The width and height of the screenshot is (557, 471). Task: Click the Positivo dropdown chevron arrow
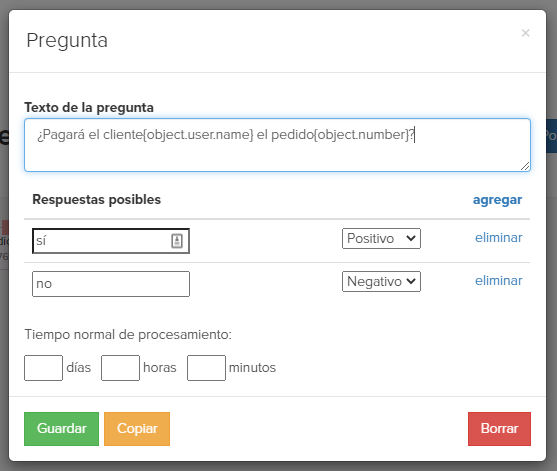pyautogui.click(x=411, y=238)
